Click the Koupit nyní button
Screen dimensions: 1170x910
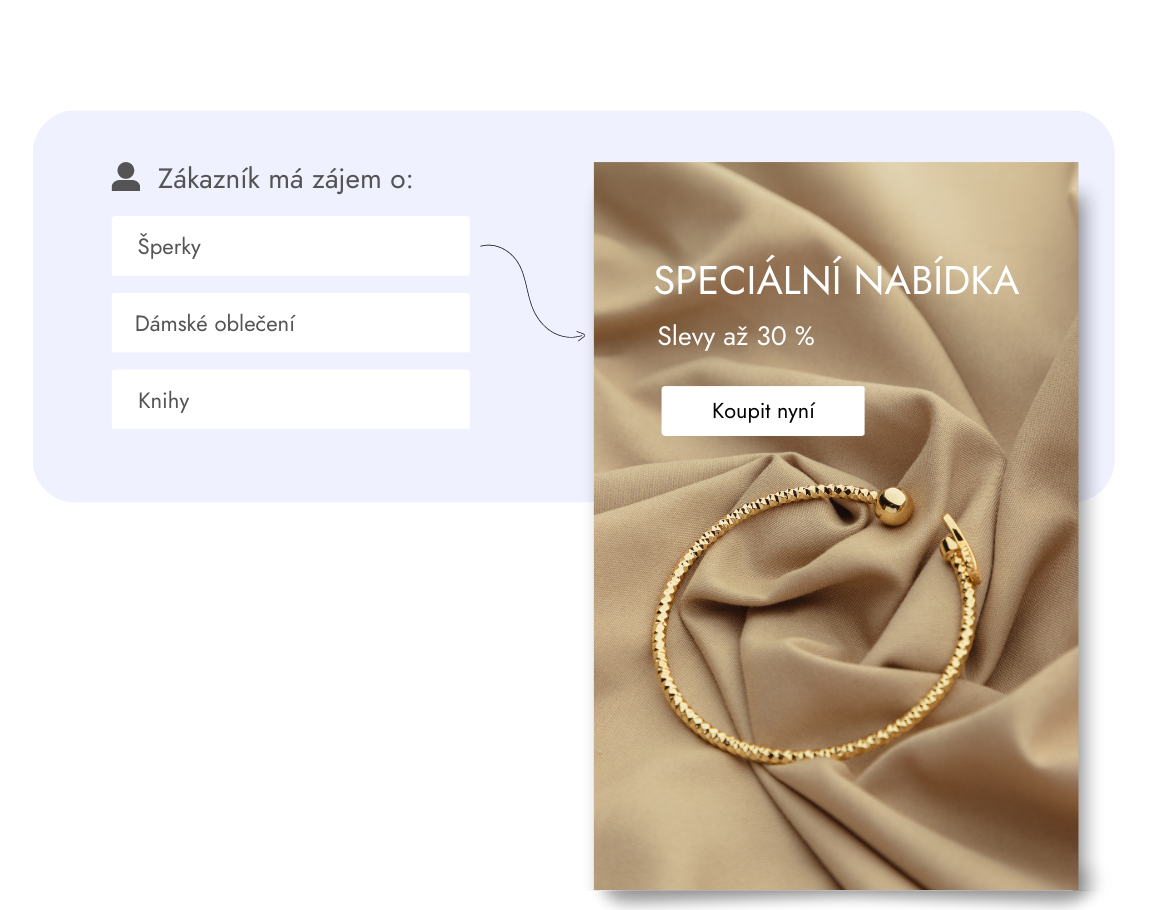tap(763, 411)
